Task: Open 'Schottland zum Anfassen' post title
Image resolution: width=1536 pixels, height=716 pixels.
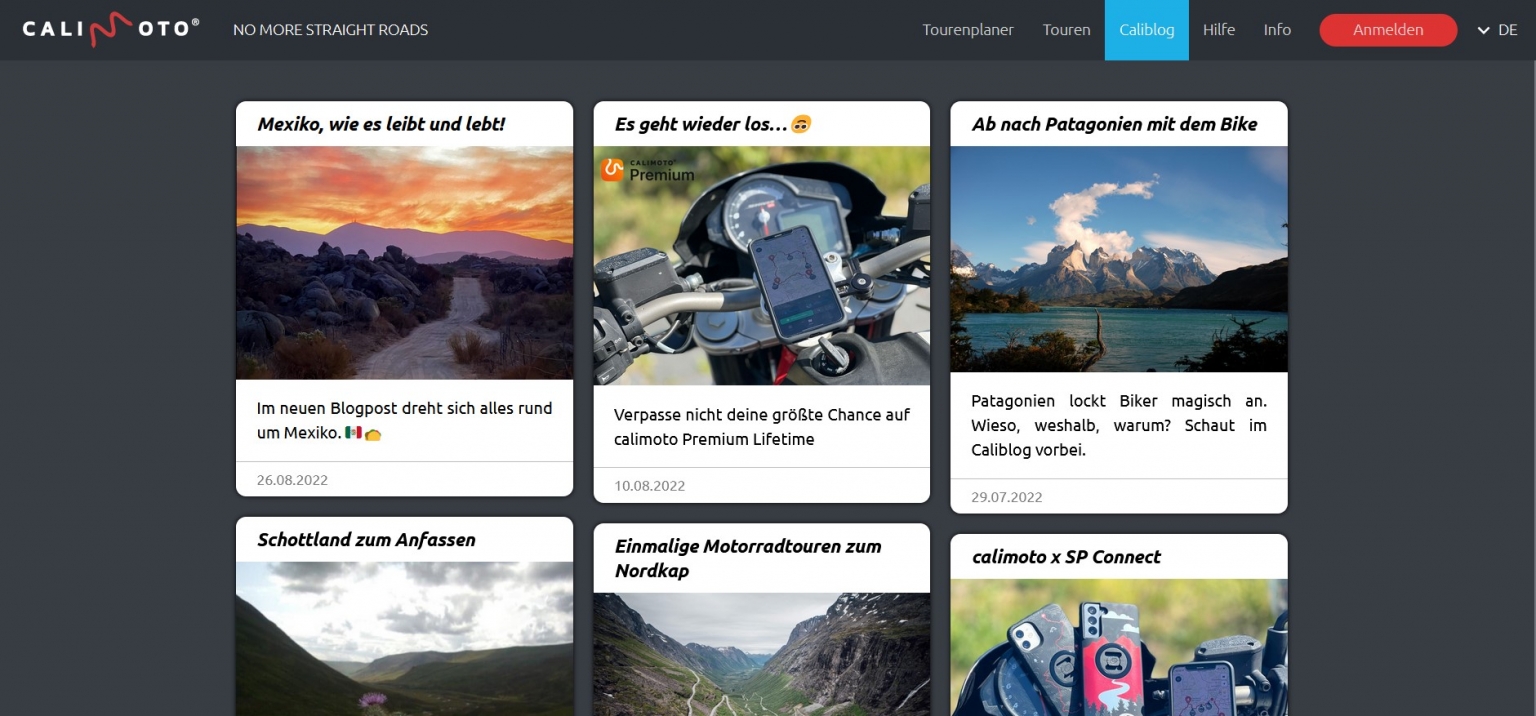Action: 366,540
